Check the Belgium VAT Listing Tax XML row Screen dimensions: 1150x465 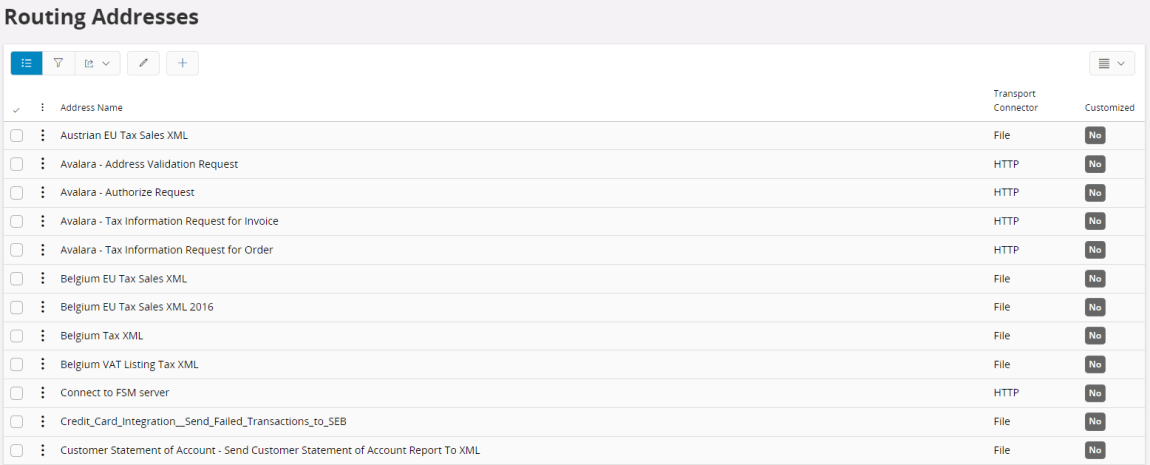click(16, 365)
